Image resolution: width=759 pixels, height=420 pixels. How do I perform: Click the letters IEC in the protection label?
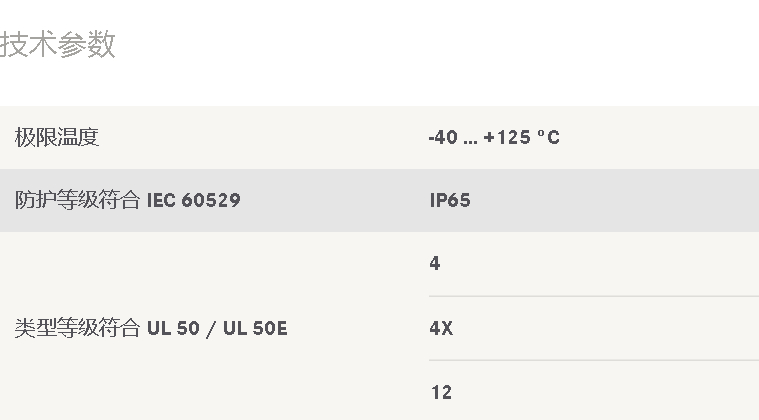pos(161,201)
